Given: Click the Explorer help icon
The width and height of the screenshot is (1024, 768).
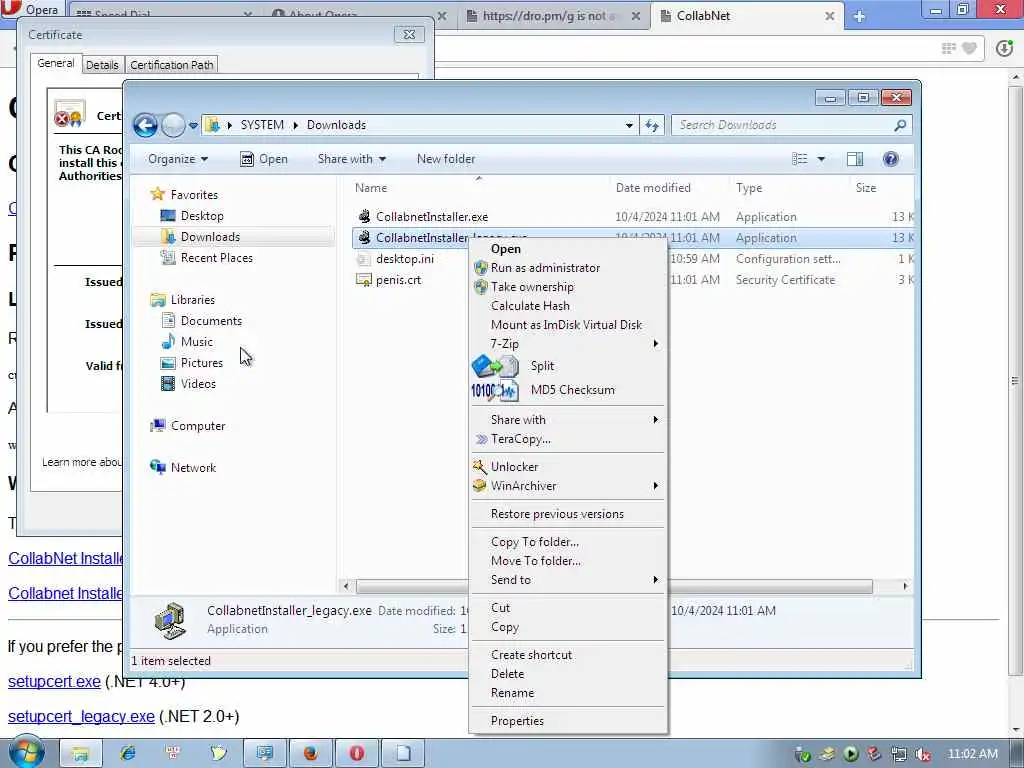Looking at the screenshot, I should (890, 159).
